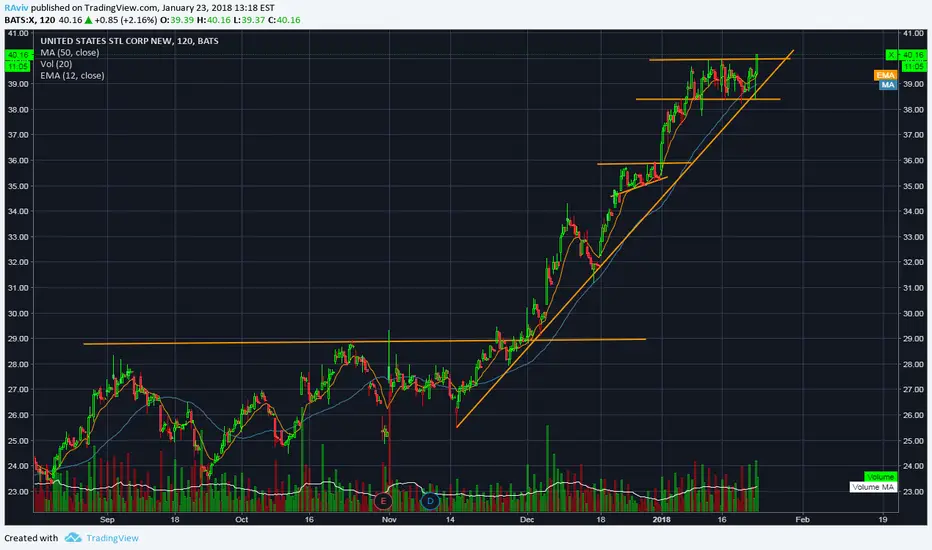932x550 pixels.
Task: Select the orange EMA axis label
Action: point(886,75)
